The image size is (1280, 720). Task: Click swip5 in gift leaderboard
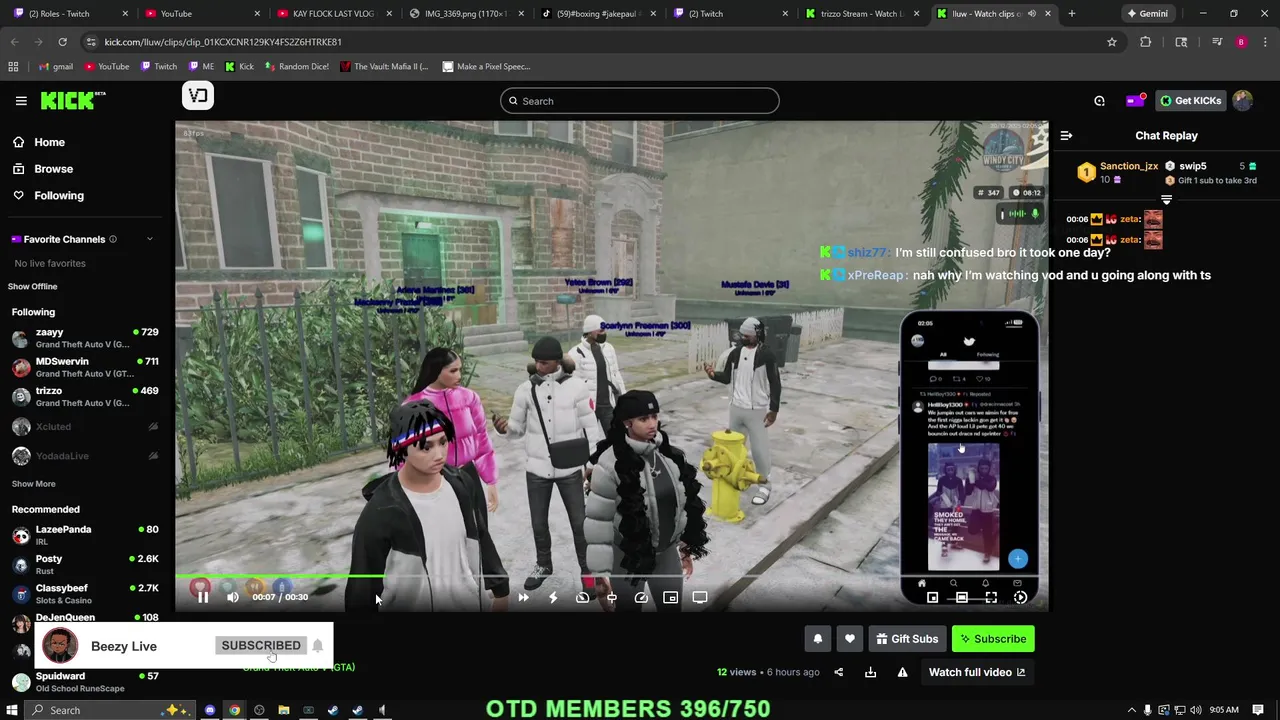click(1192, 166)
